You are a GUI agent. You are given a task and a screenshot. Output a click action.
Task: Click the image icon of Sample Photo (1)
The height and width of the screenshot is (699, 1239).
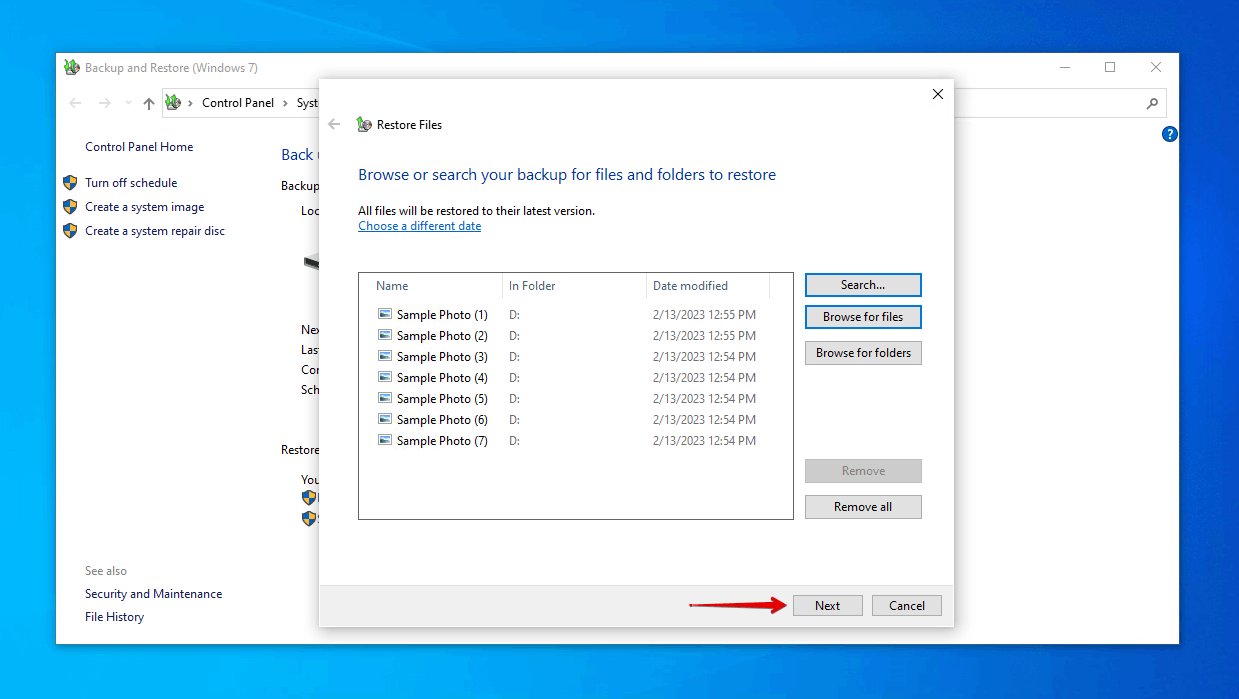pos(385,314)
